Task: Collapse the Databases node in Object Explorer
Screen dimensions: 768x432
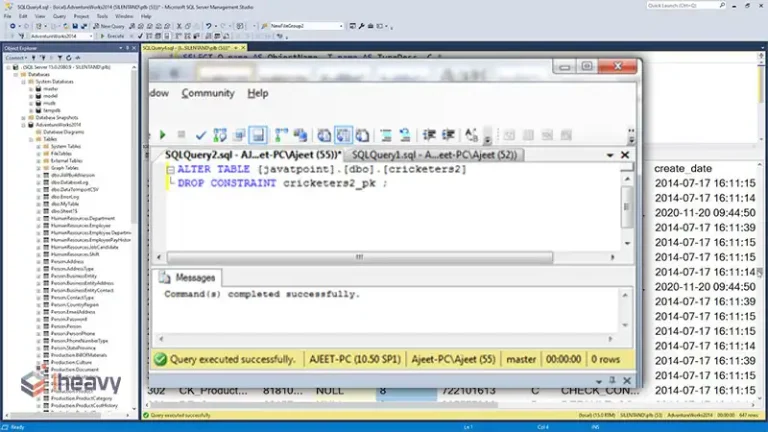Action: click(16, 74)
